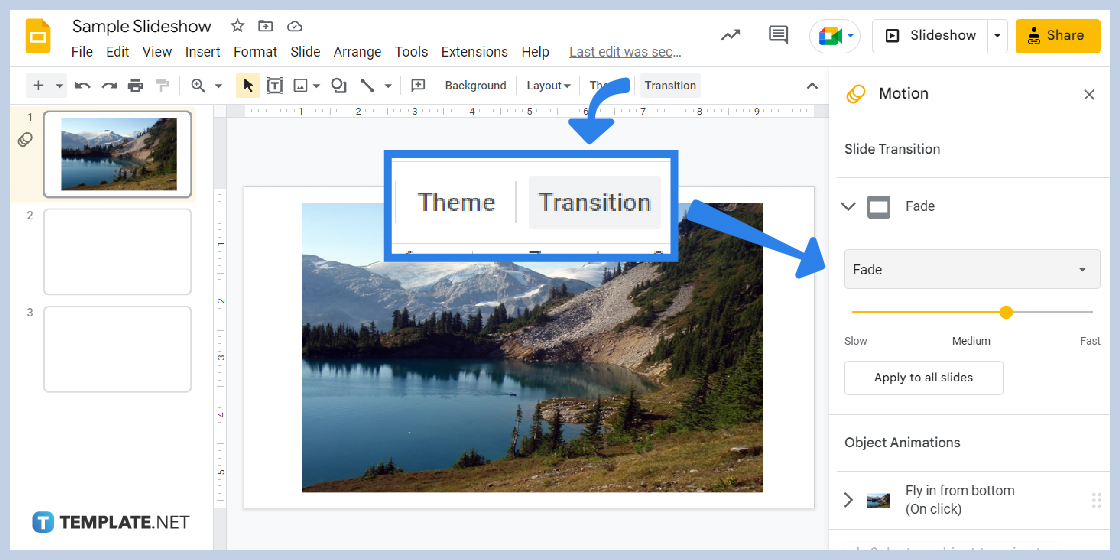Check the cloud save status icon
1120x560 pixels.
294,26
